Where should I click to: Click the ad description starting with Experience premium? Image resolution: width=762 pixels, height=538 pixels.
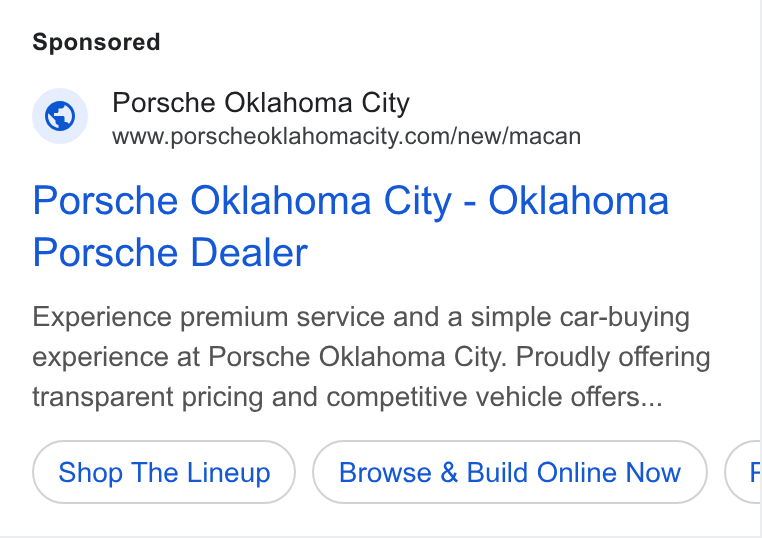coord(371,357)
